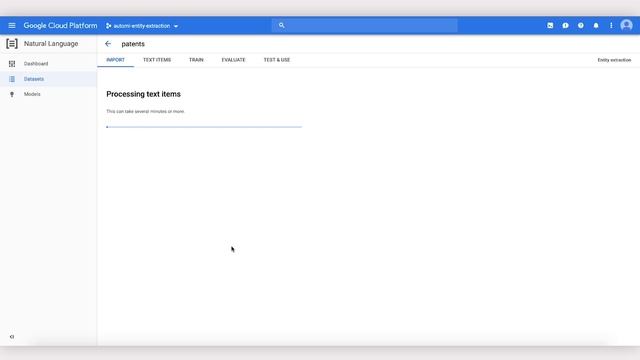
Task: Activate Cloud Shell icon
Action: coord(550,26)
